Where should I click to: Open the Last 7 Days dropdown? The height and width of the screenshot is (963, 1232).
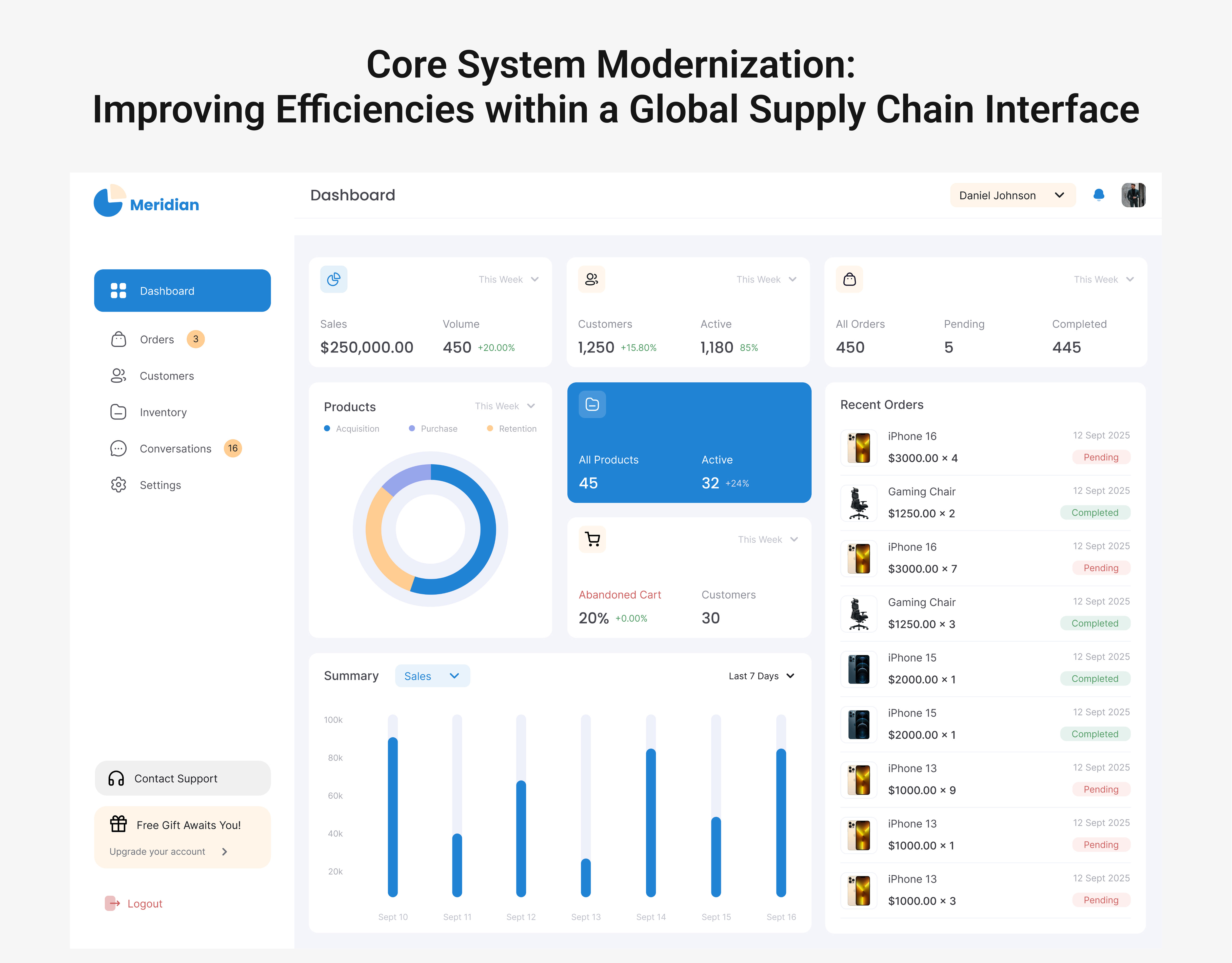pyautogui.click(x=761, y=676)
